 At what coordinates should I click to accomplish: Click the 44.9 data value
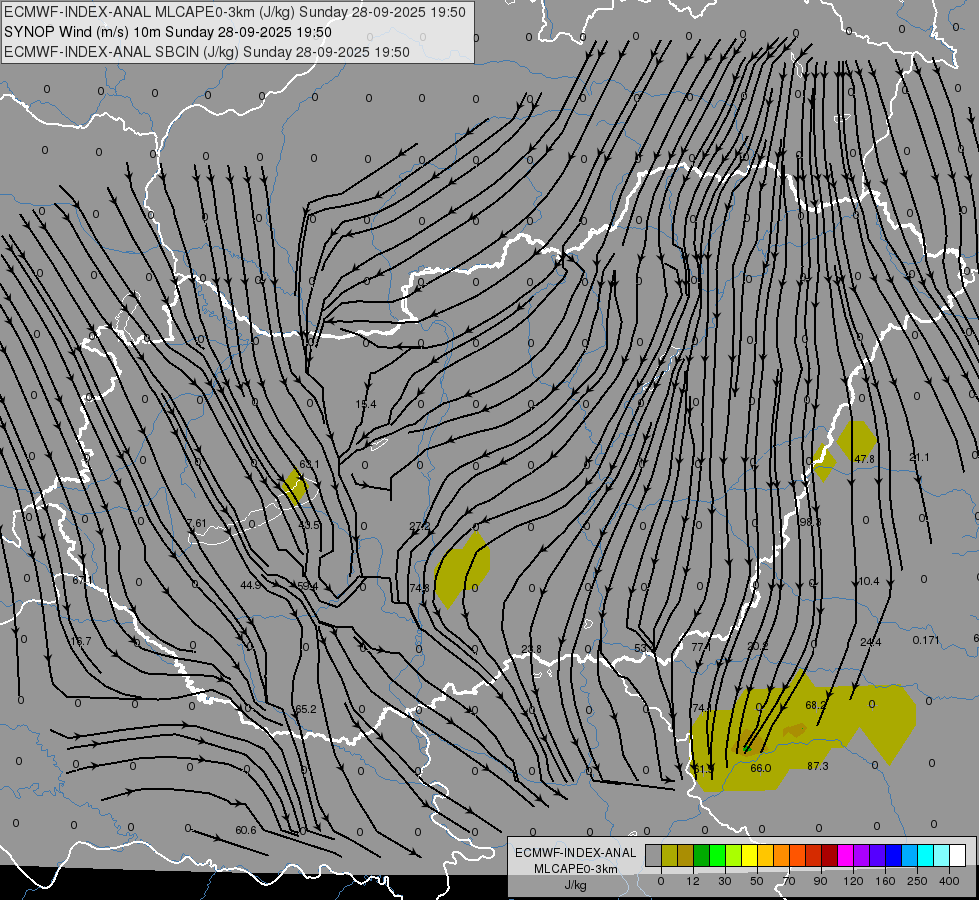(251, 585)
